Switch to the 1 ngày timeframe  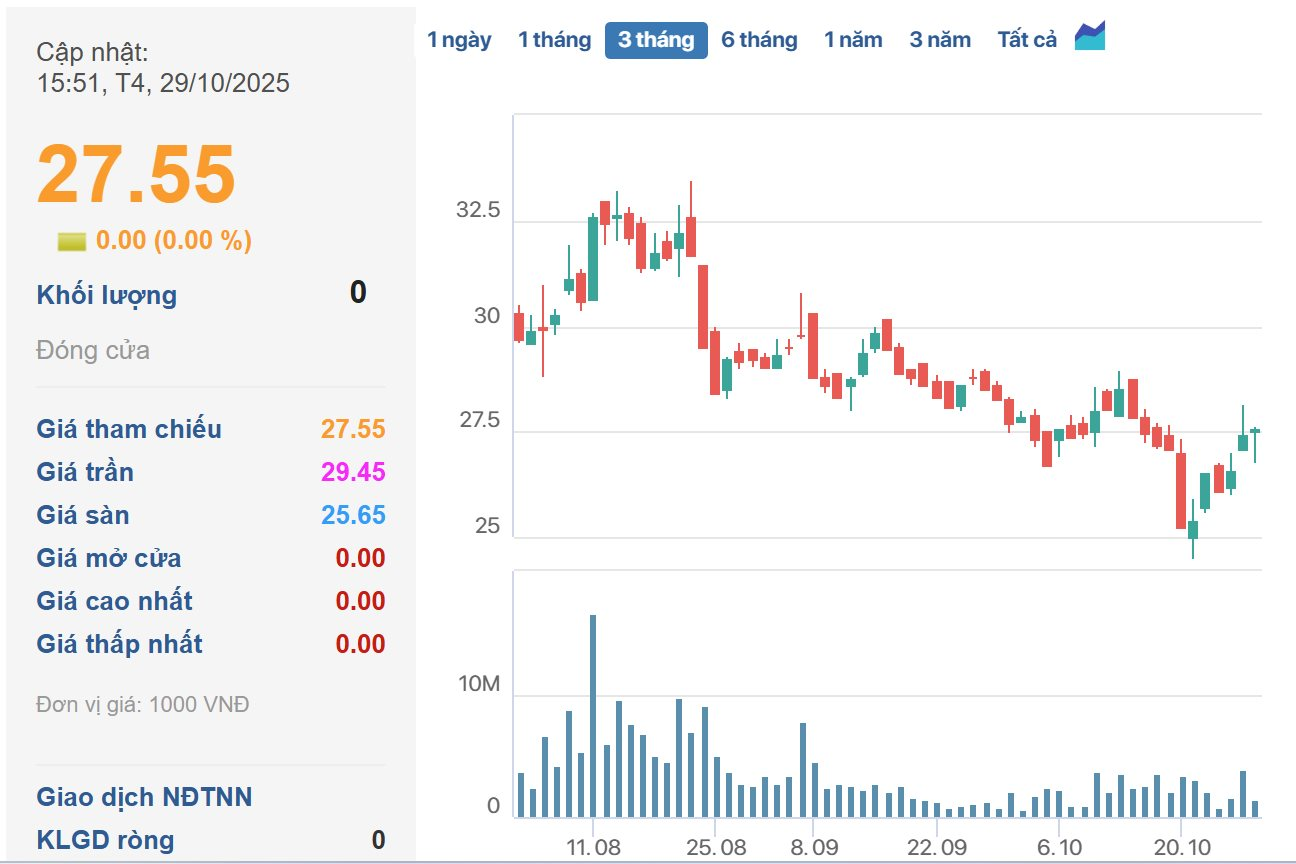(459, 40)
